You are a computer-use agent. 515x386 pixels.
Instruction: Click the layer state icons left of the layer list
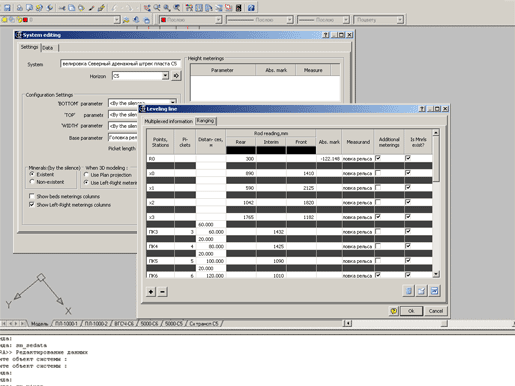15,20
